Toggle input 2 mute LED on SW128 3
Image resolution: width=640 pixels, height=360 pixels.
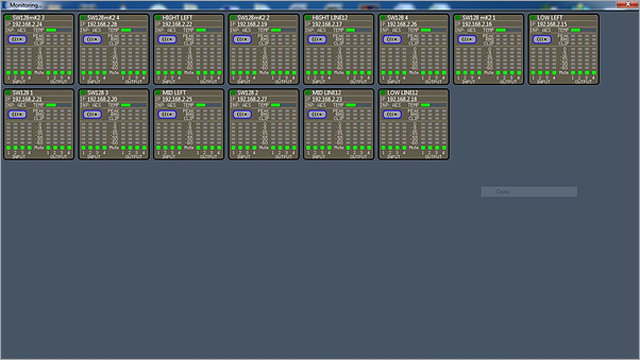click(91, 148)
